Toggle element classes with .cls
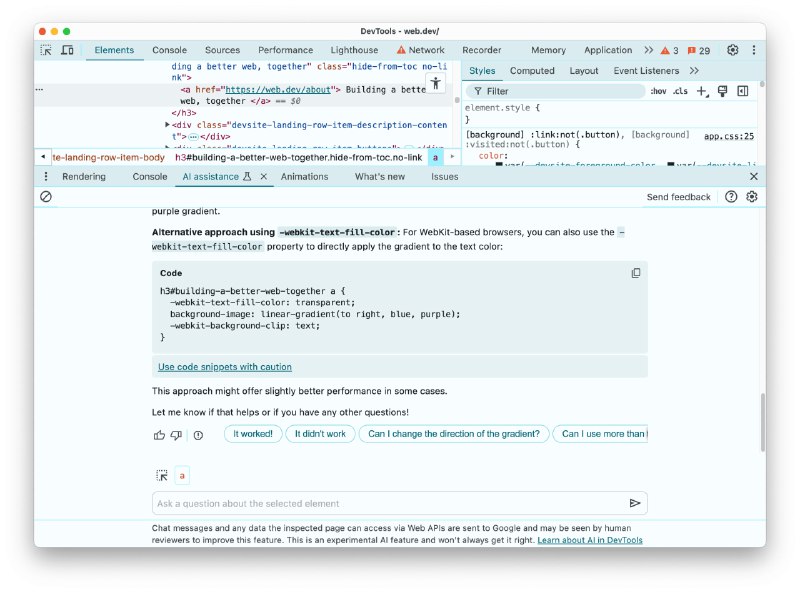The image size is (800, 592). tap(681, 90)
